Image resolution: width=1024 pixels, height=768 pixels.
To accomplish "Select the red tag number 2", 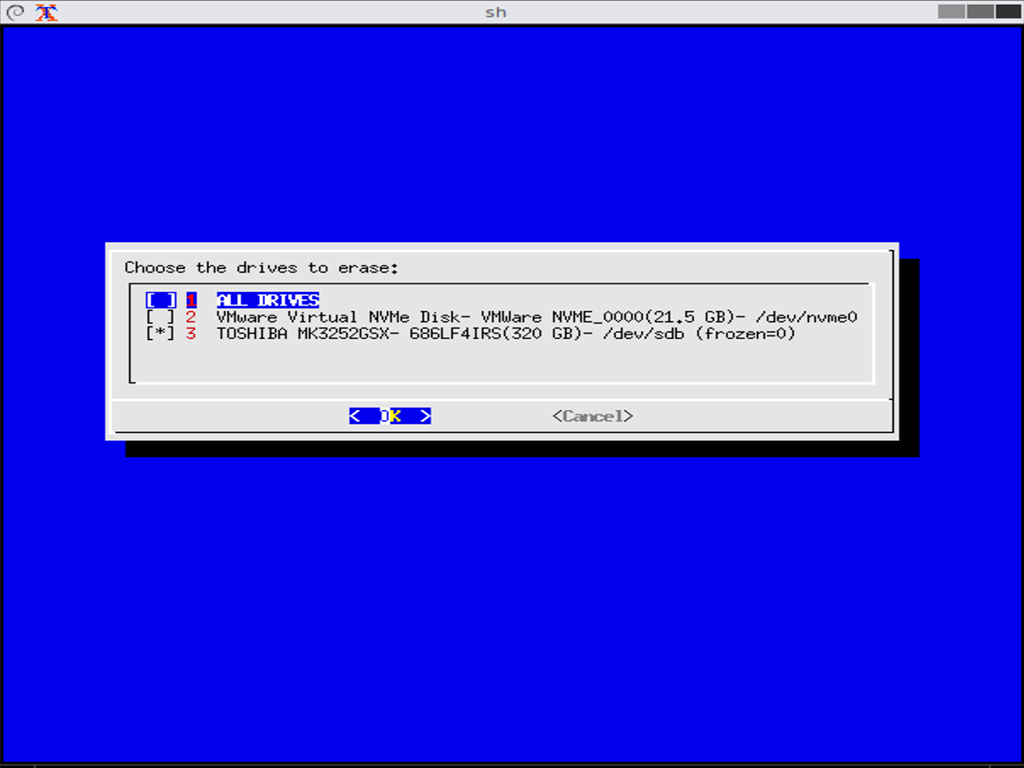I will pyautogui.click(x=191, y=317).
